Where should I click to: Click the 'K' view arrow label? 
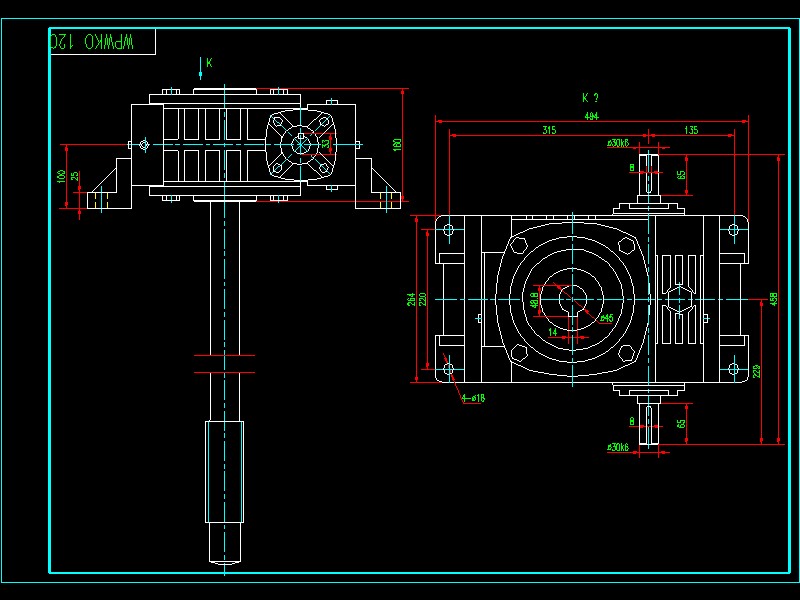click(209, 63)
